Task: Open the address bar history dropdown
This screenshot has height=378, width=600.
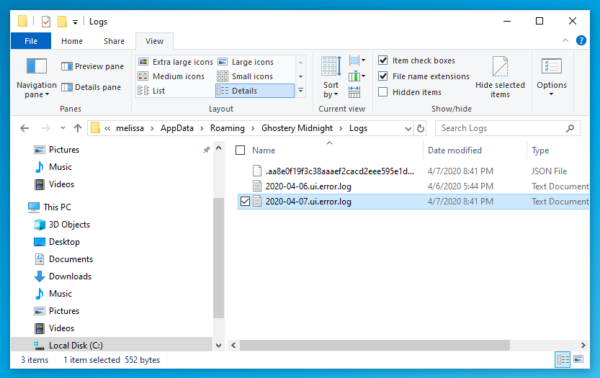Action: pyautogui.click(x=408, y=129)
